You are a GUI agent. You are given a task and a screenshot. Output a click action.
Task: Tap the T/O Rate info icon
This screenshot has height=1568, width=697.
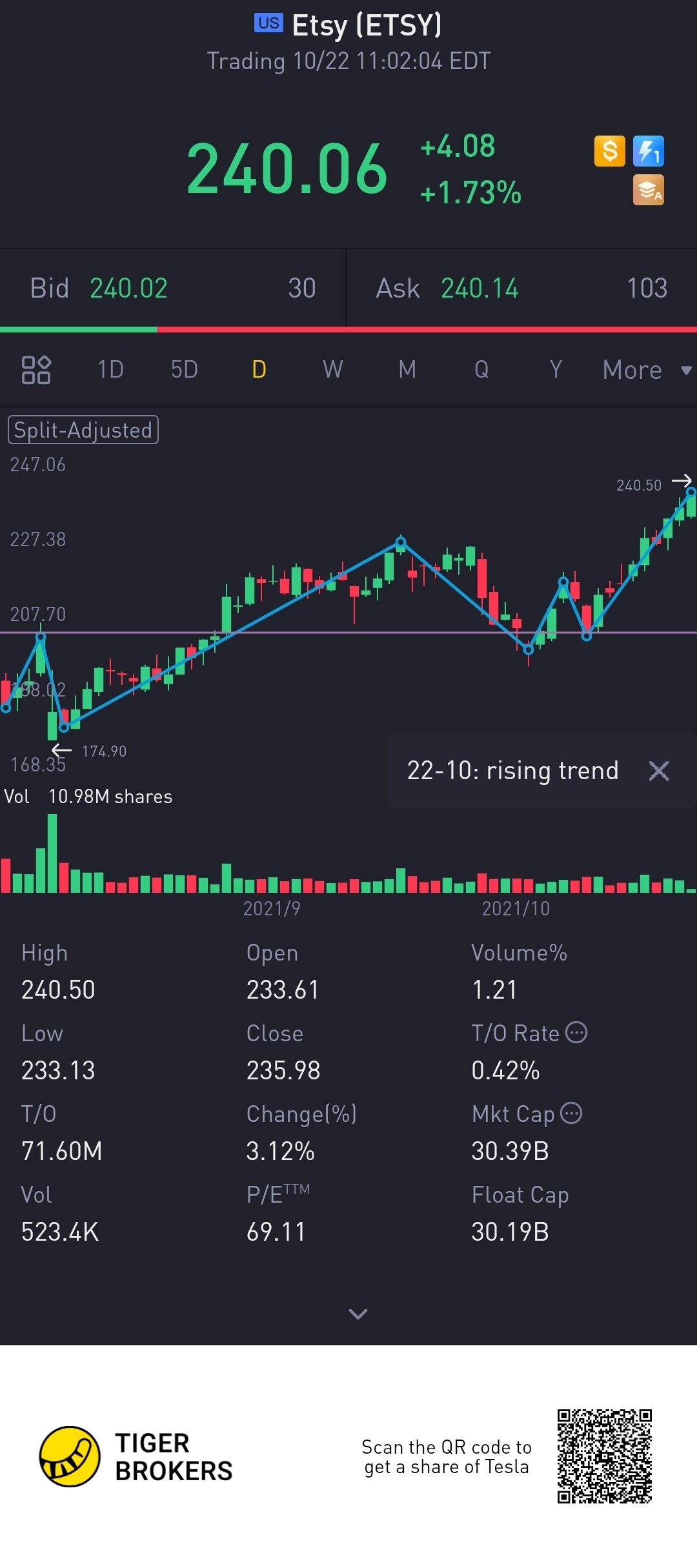(x=576, y=1033)
